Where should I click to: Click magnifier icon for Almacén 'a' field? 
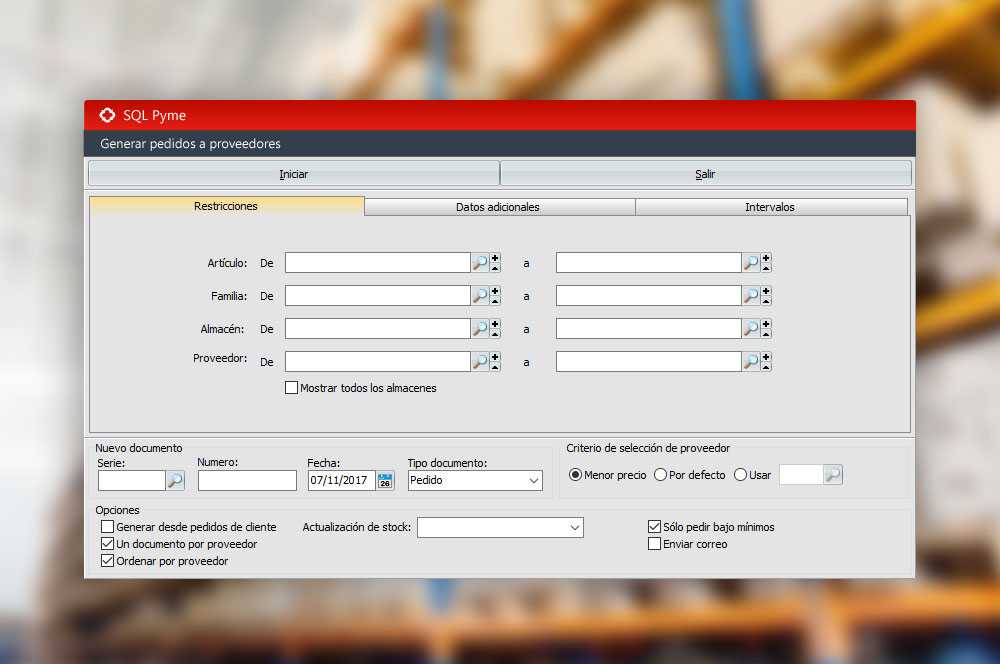coord(751,329)
